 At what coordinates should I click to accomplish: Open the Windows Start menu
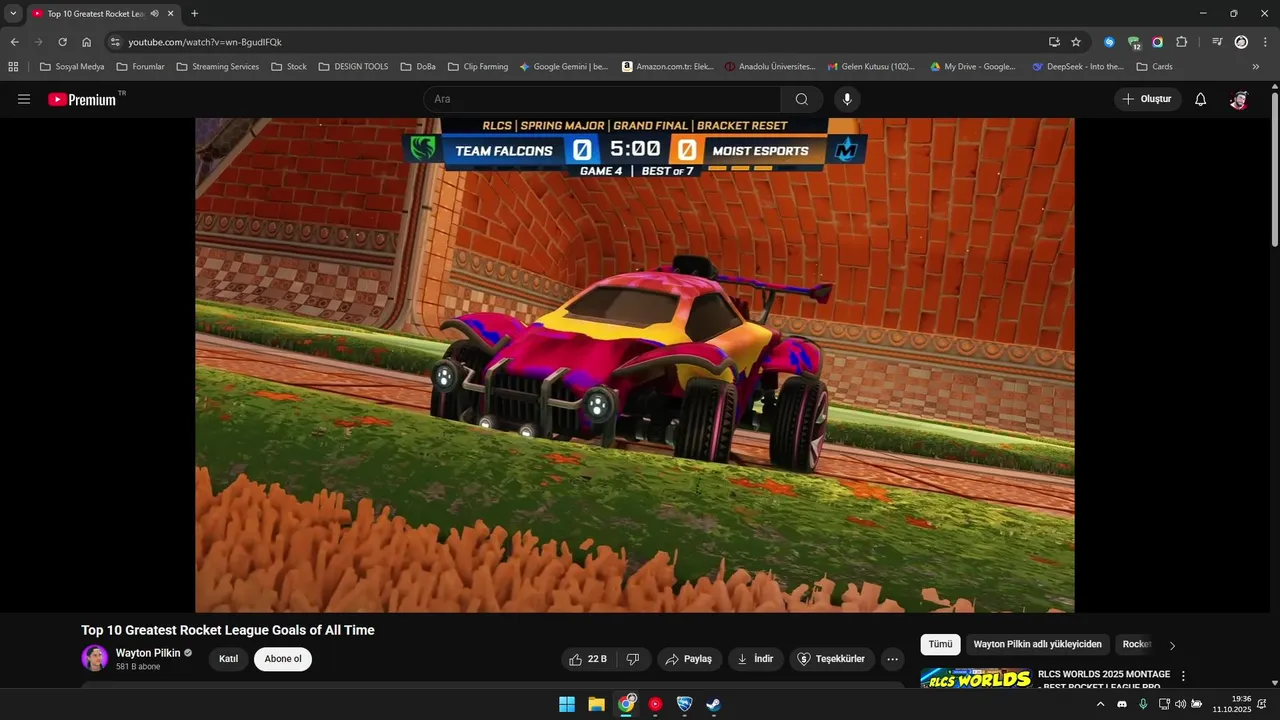point(567,704)
